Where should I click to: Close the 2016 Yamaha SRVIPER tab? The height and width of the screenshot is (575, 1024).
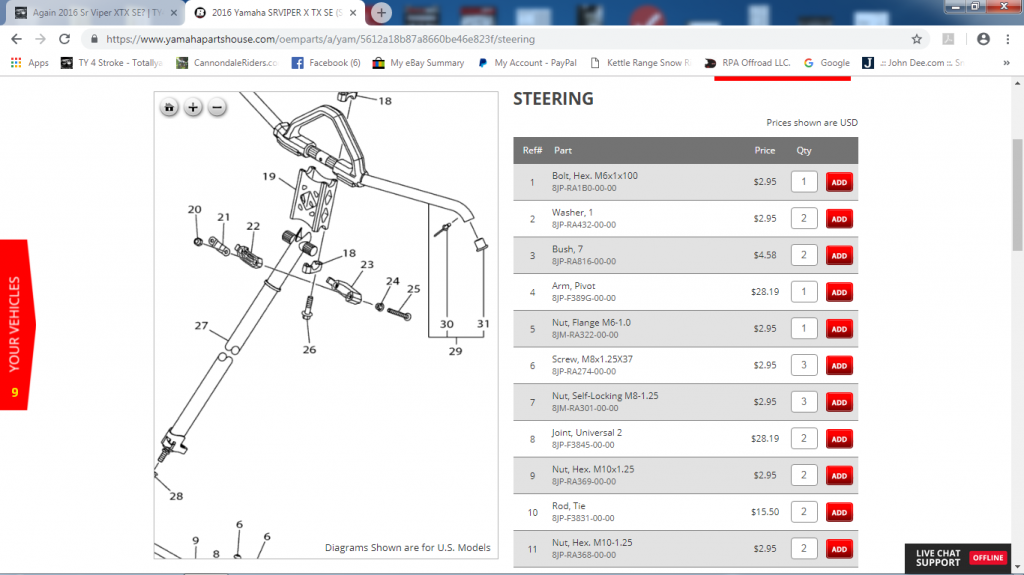pos(353,12)
